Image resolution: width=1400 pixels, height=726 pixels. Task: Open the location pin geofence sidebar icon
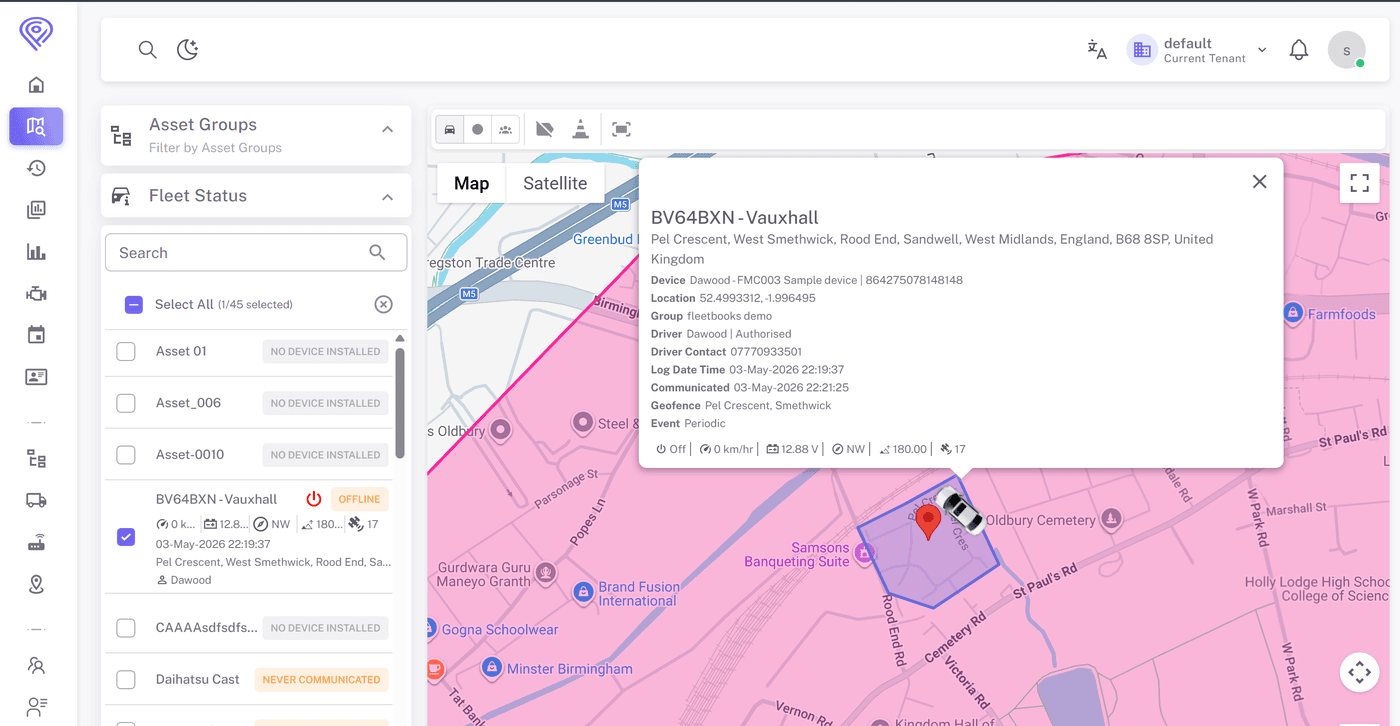(x=37, y=585)
